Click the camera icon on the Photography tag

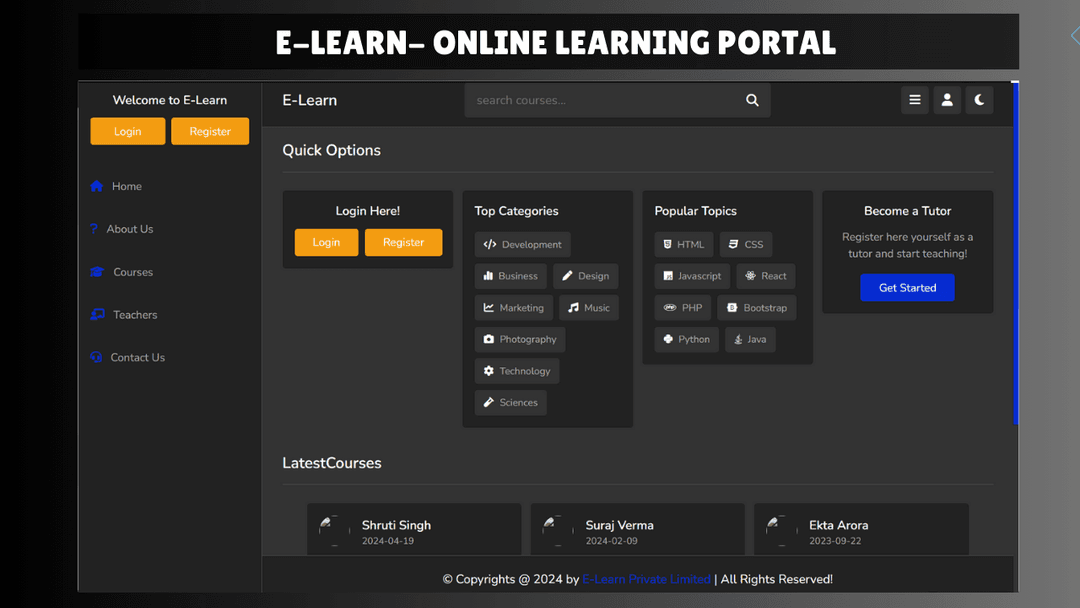tap(487, 339)
